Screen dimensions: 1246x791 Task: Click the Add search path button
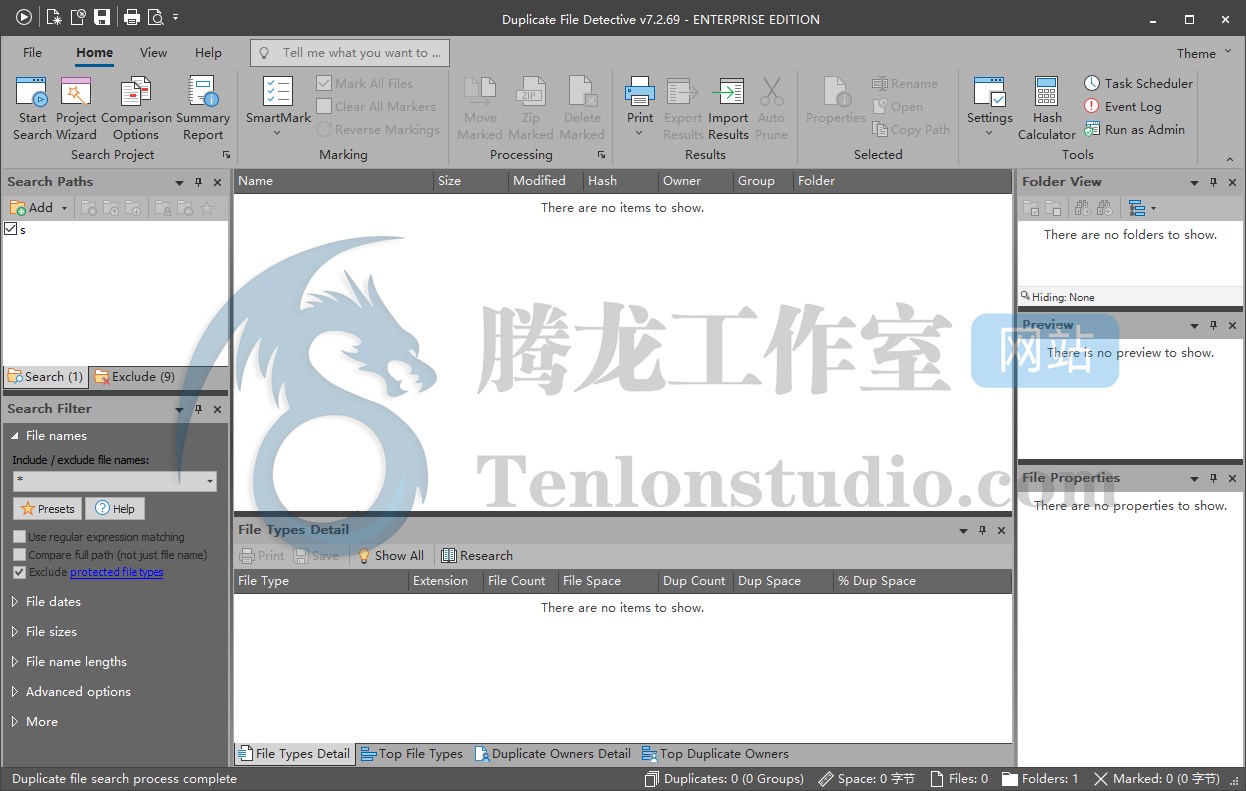(32, 208)
